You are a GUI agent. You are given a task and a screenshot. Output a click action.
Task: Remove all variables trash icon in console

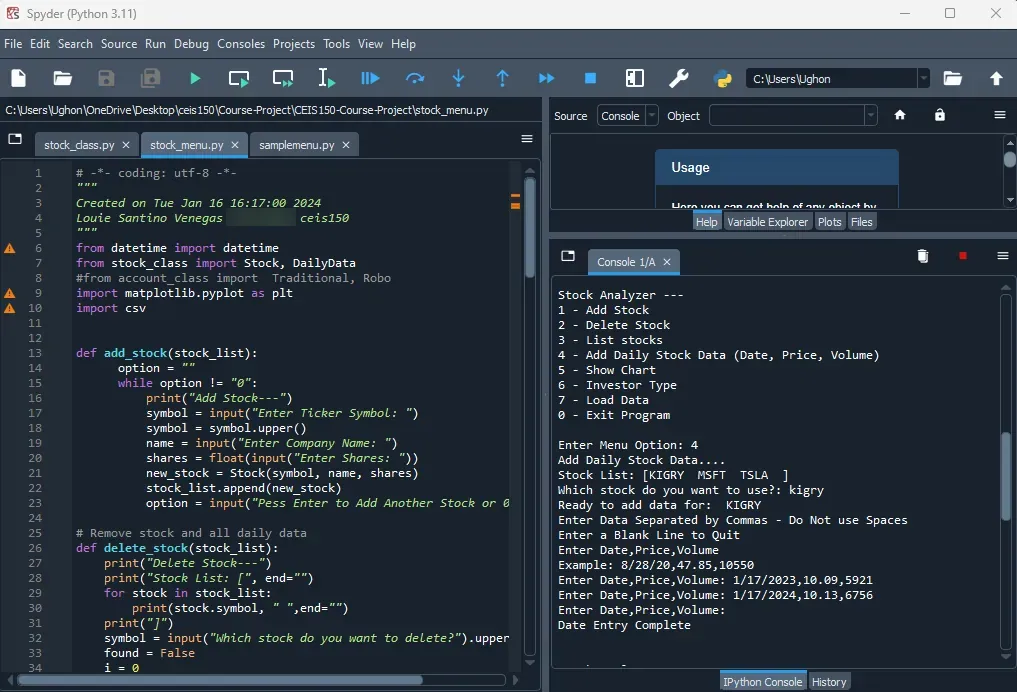coord(923,256)
